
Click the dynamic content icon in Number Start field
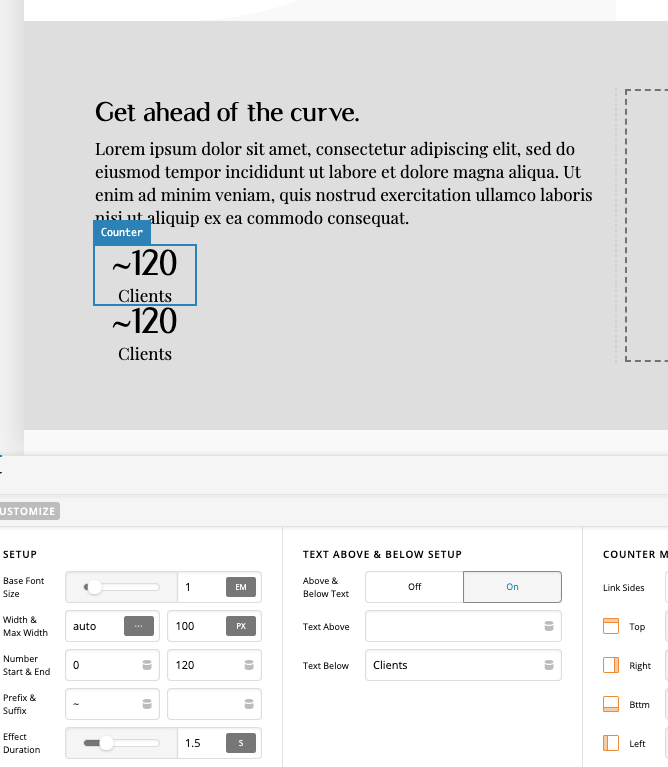[147, 665]
